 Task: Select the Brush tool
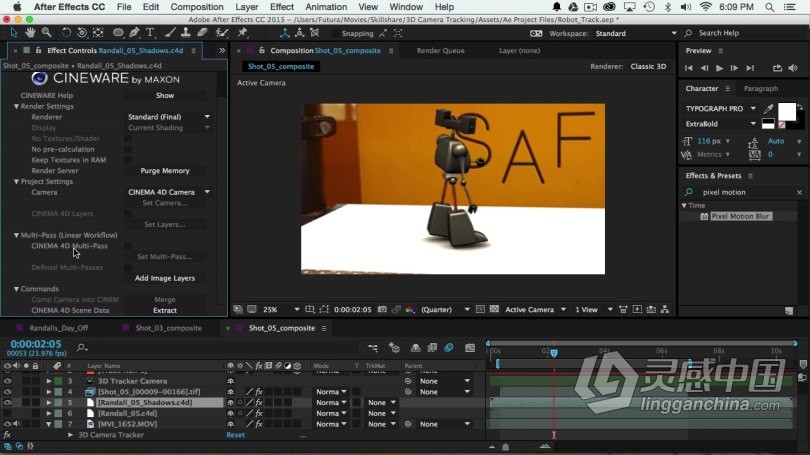click(170, 33)
